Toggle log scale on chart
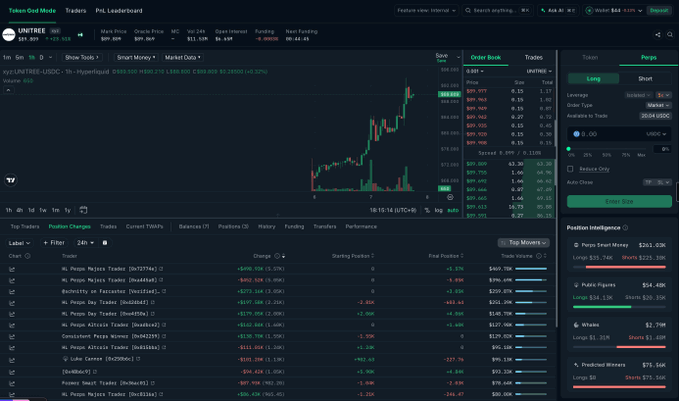Viewport: 679px width, 401px height. (439, 210)
